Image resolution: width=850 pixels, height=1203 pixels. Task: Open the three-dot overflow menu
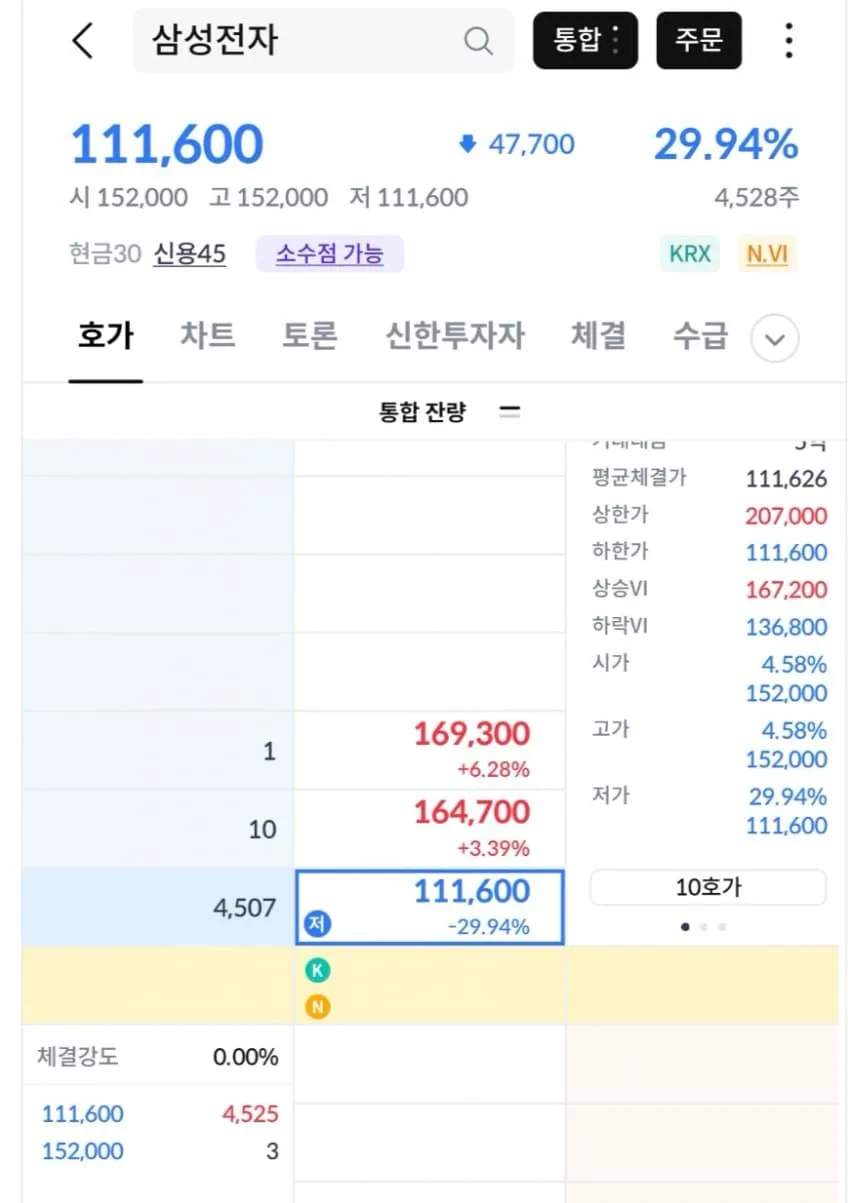pos(789,40)
